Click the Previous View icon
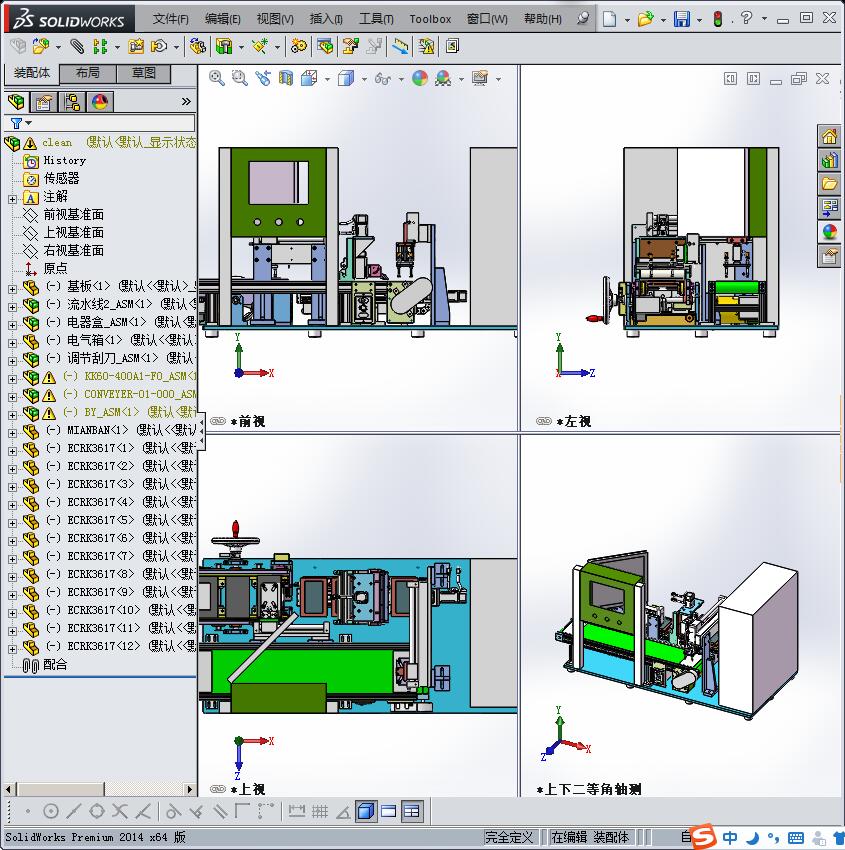The width and height of the screenshot is (845, 850). click(263, 79)
